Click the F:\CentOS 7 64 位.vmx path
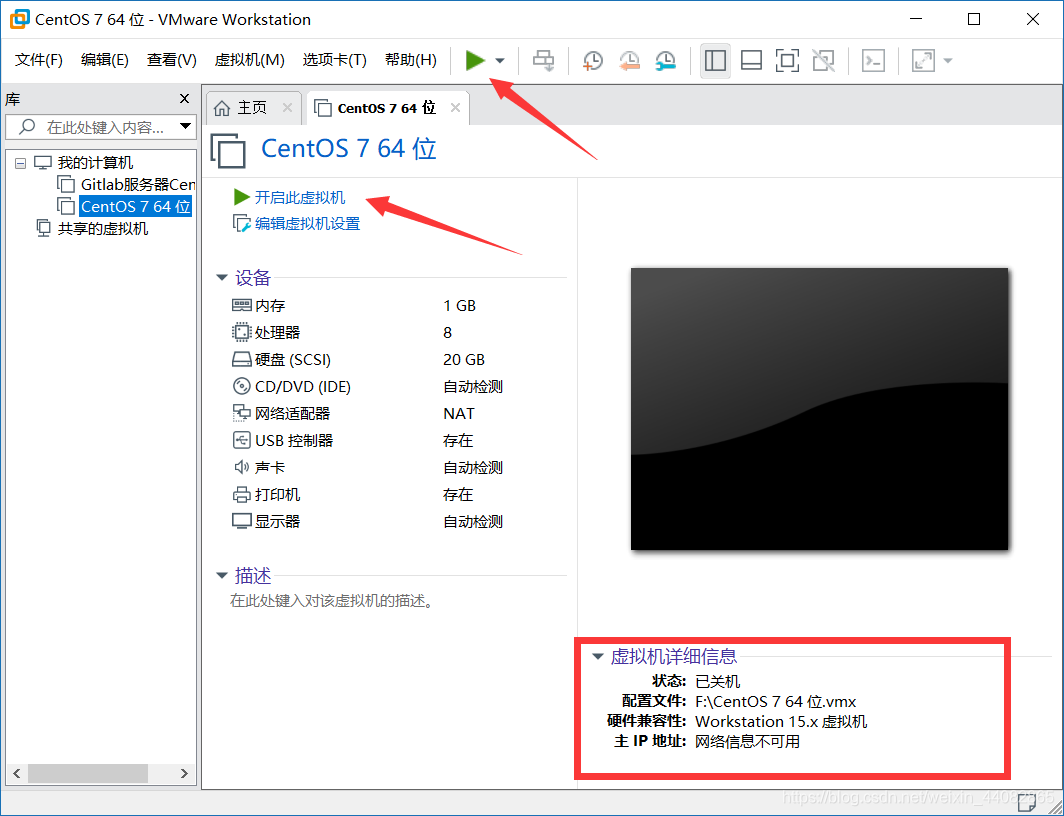The height and width of the screenshot is (816, 1064). [776, 701]
